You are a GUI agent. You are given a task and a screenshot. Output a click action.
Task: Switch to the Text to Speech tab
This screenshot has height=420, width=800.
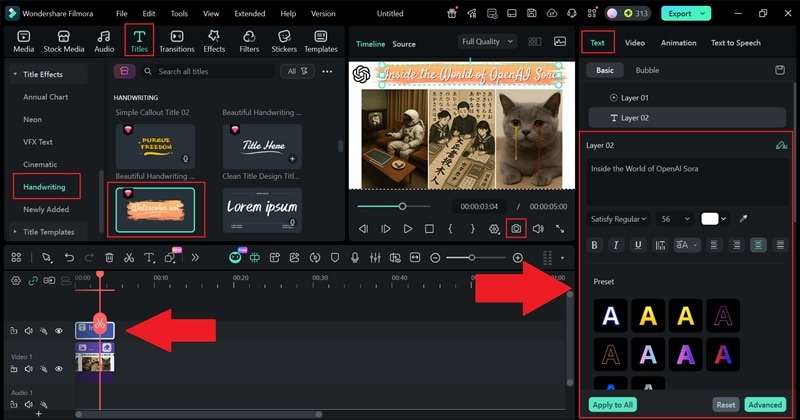(x=735, y=43)
